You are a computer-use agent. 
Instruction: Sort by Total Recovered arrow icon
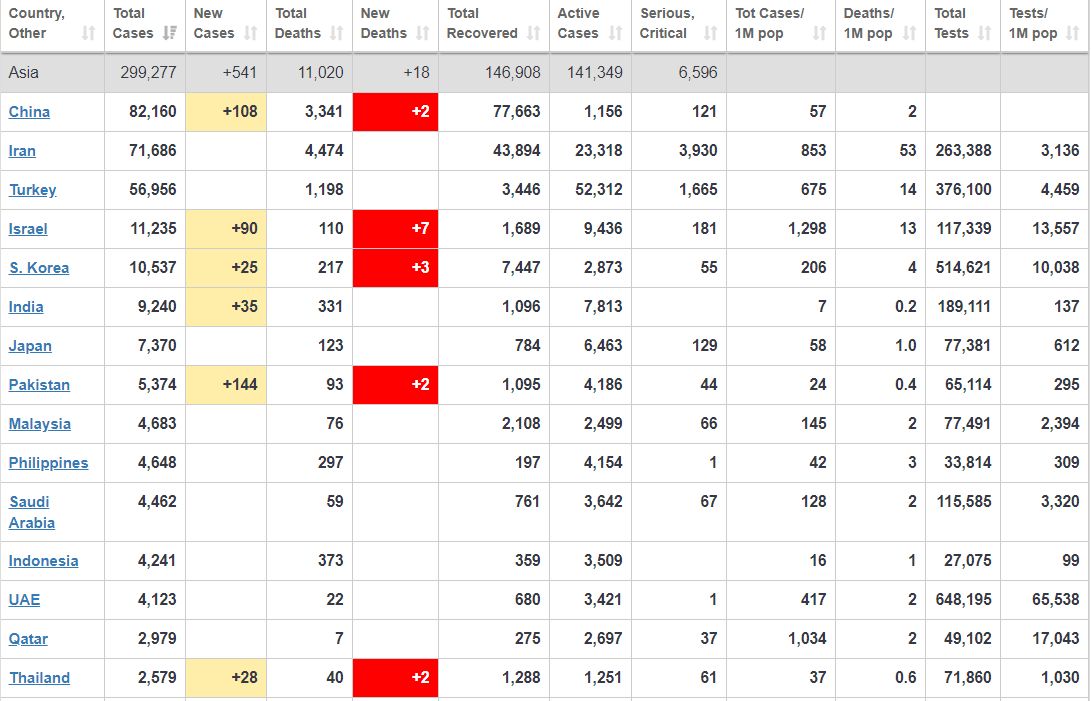click(533, 33)
